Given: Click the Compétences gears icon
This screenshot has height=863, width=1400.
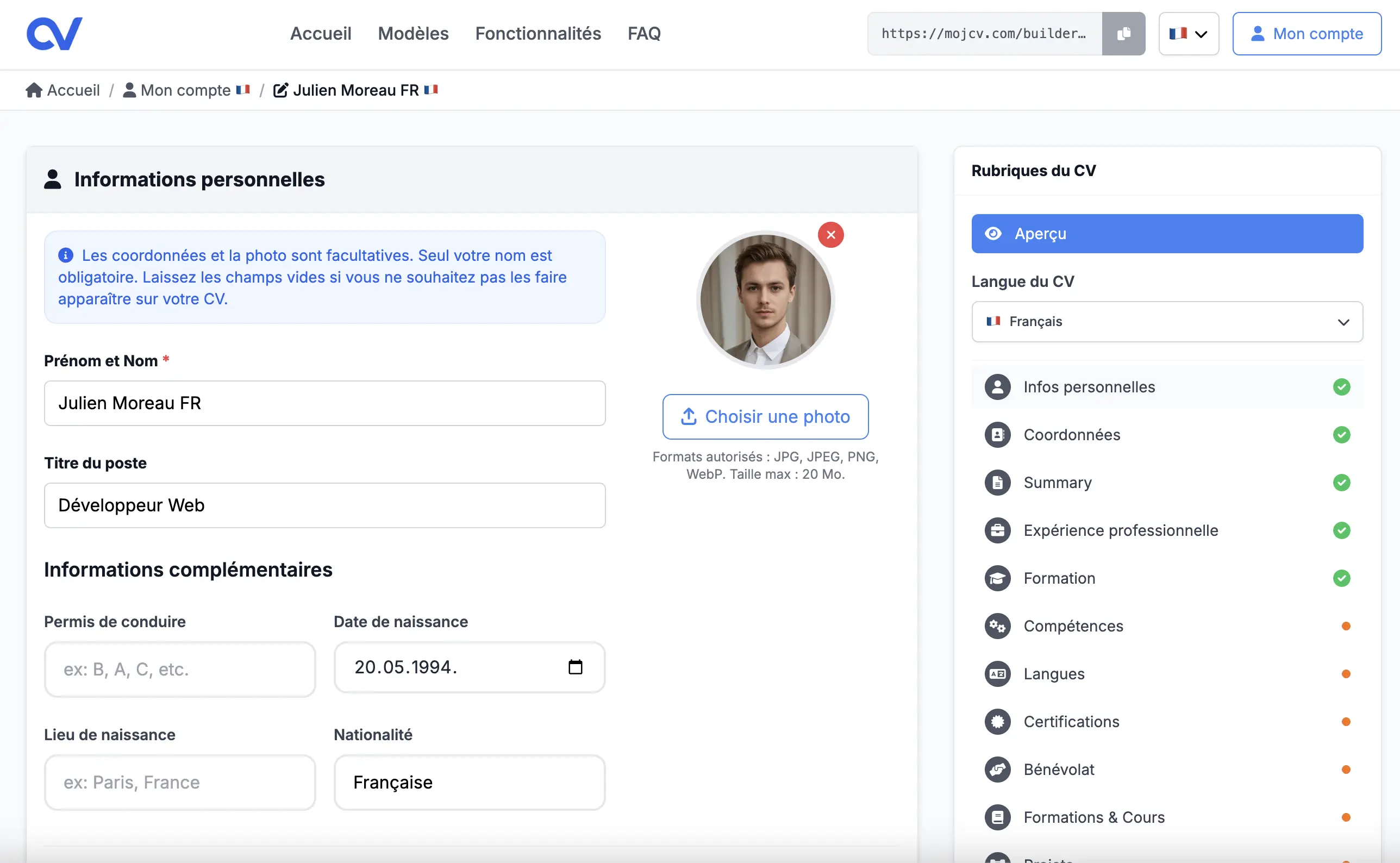Looking at the screenshot, I should point(997,626).
